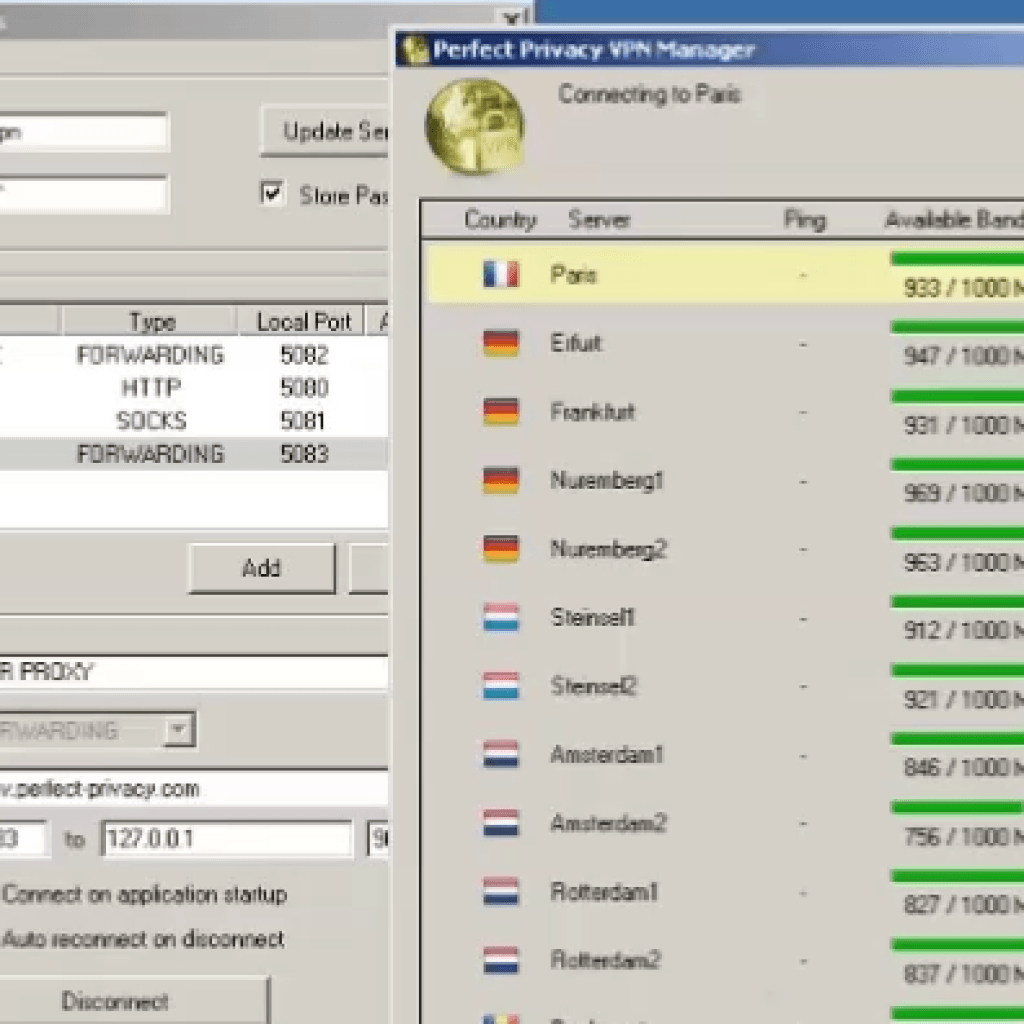1024x1024 pixels.
Task: Click the username field ending in 'gn'
Action: point(84,133)
